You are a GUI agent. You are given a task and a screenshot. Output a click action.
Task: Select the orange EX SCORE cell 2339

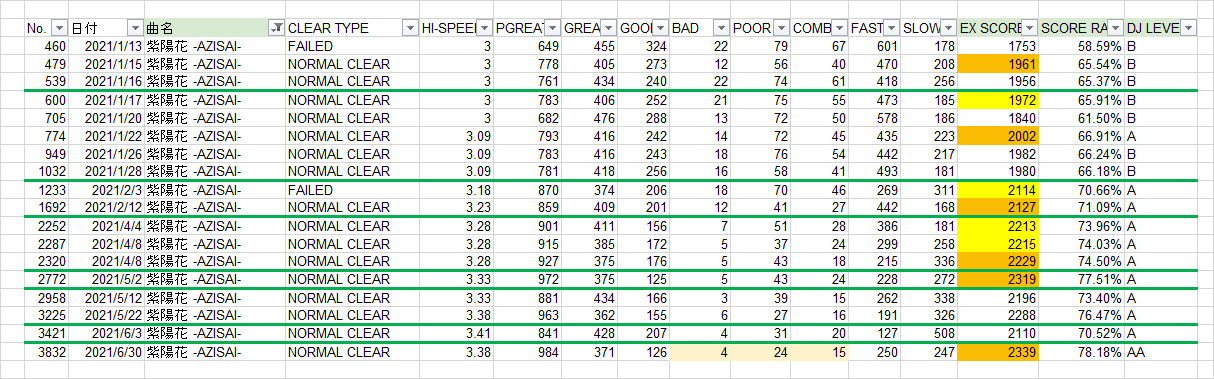[999, 352]
